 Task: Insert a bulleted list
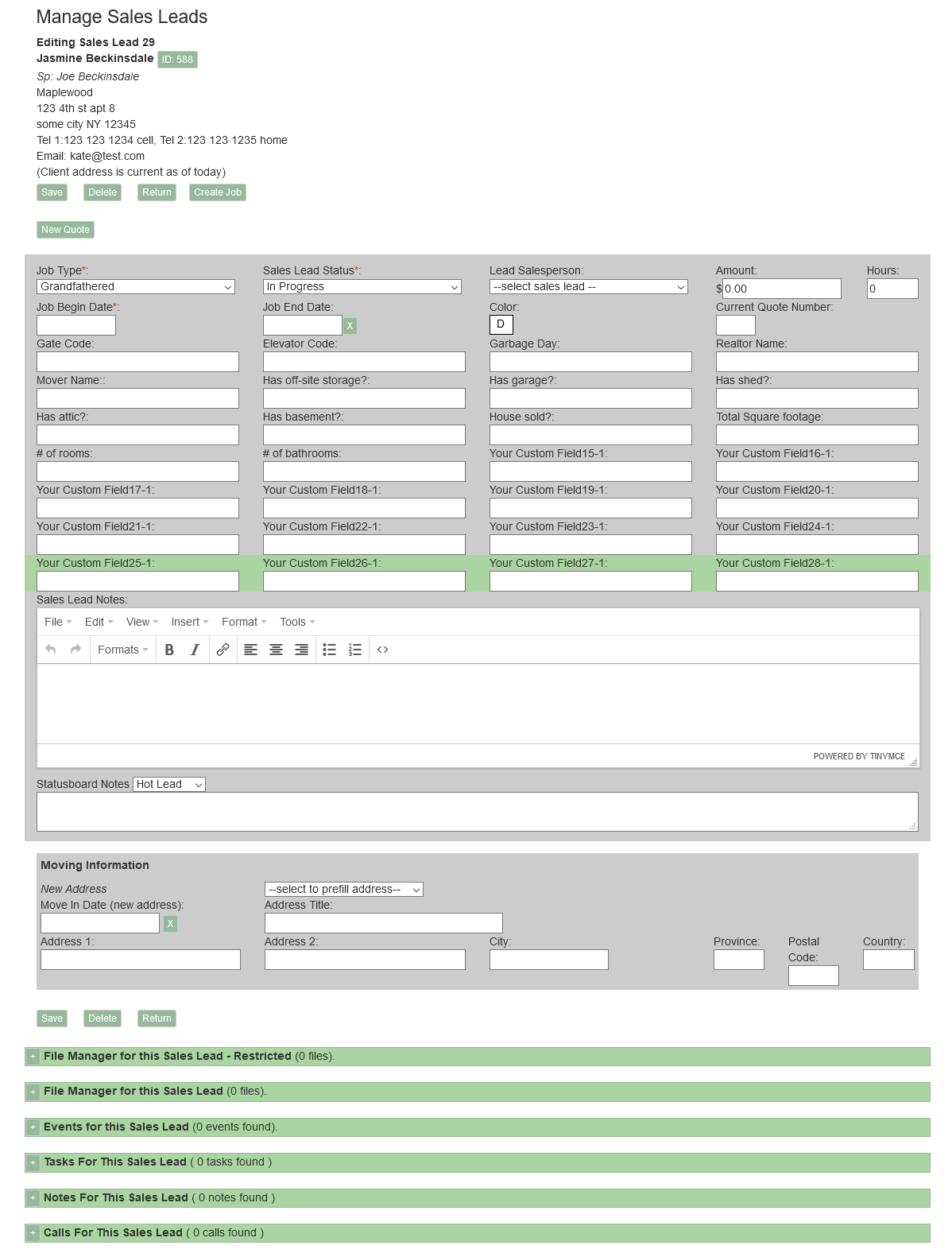pyautogui.click(x=330, y=650)
